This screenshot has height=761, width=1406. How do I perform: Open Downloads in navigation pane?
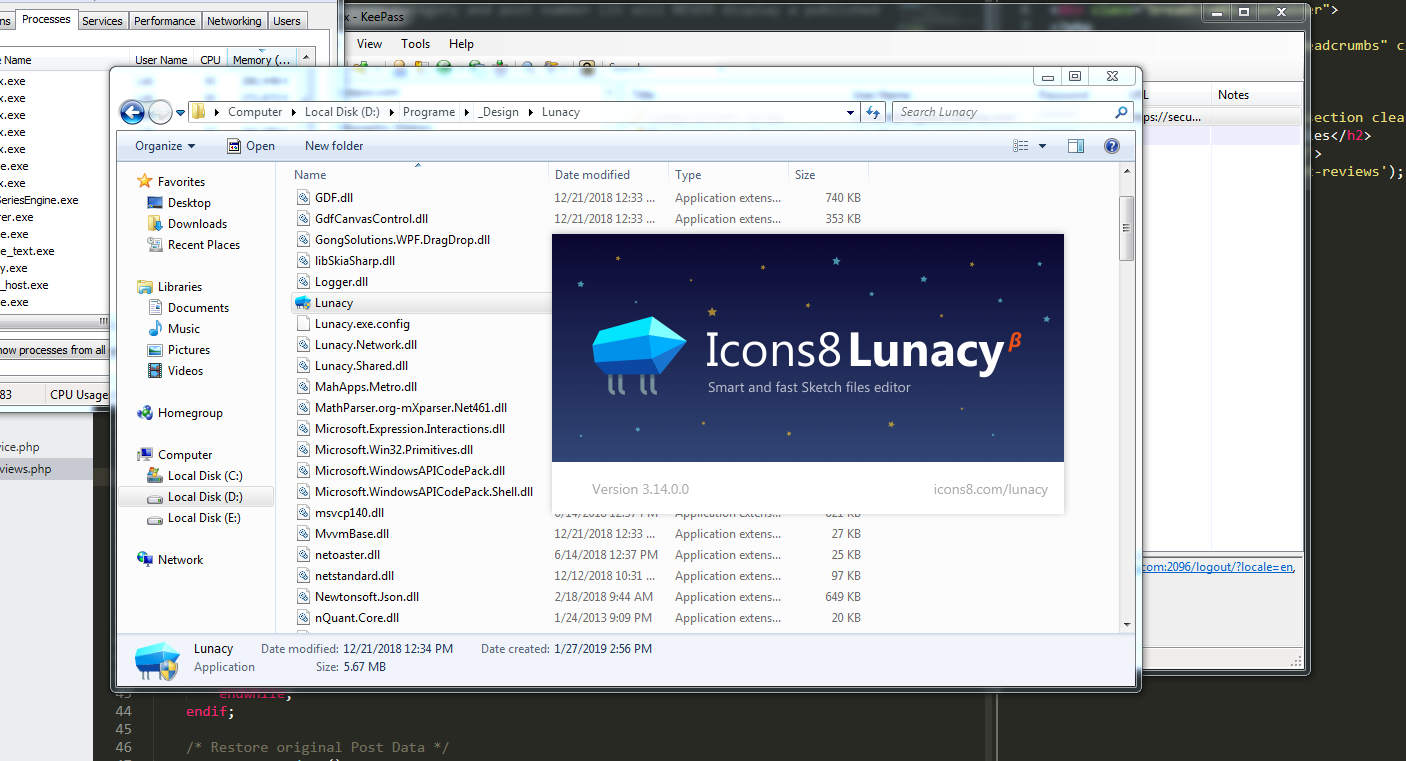pos(197,224)
